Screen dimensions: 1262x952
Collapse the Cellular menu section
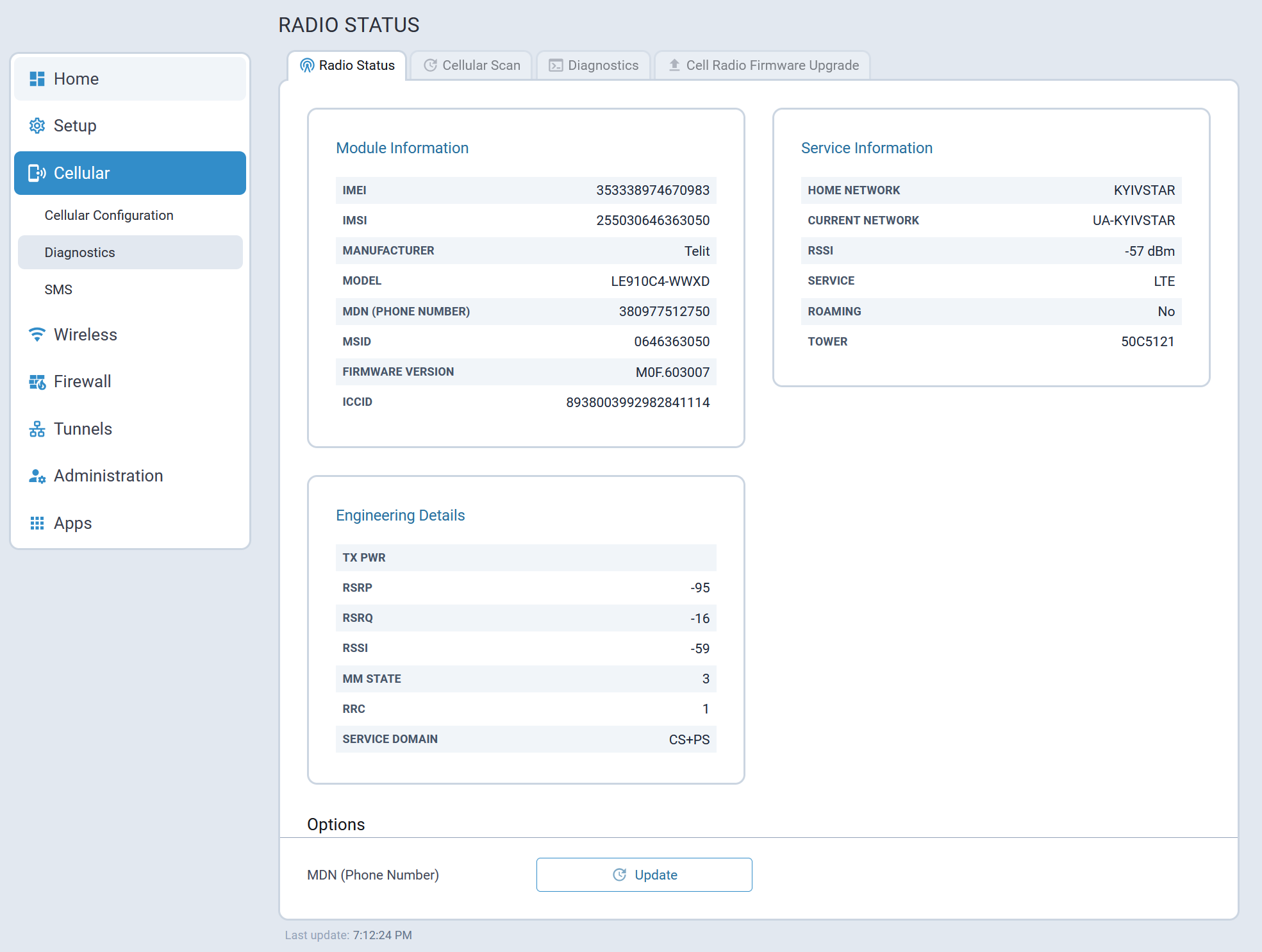pyautogui.click(x=130, y=173)
